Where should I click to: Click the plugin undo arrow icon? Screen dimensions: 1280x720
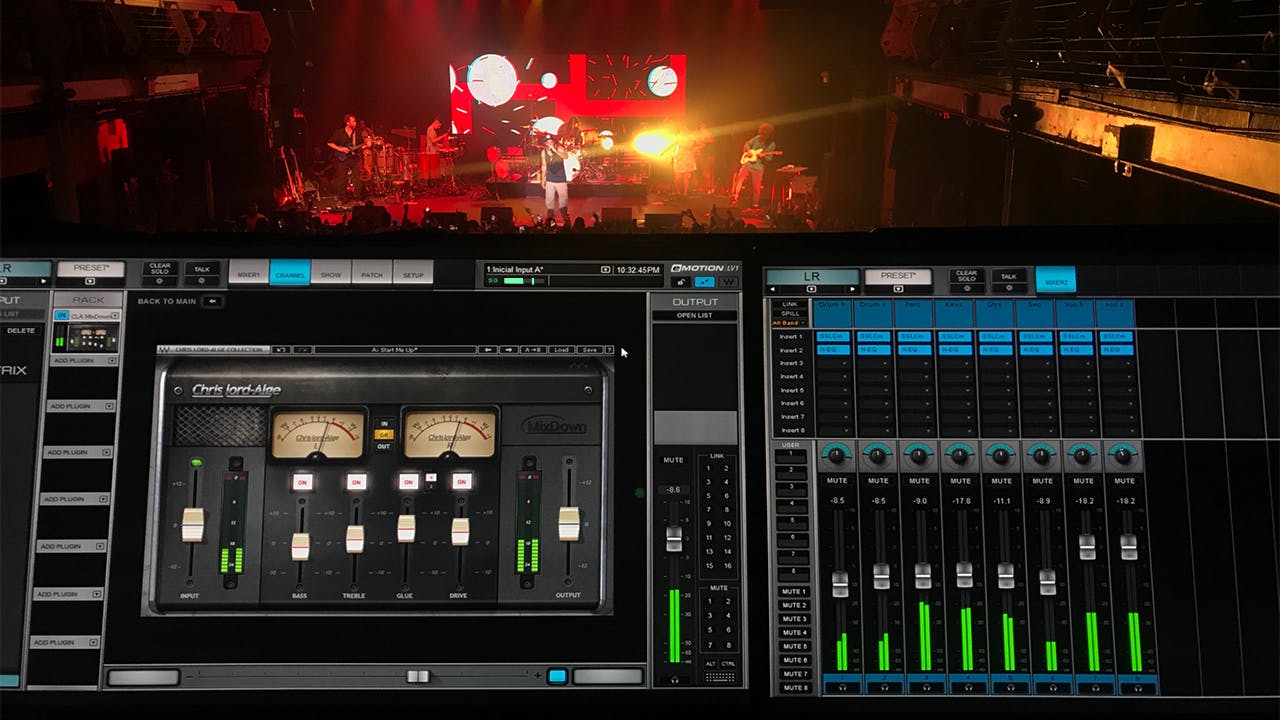282,350
